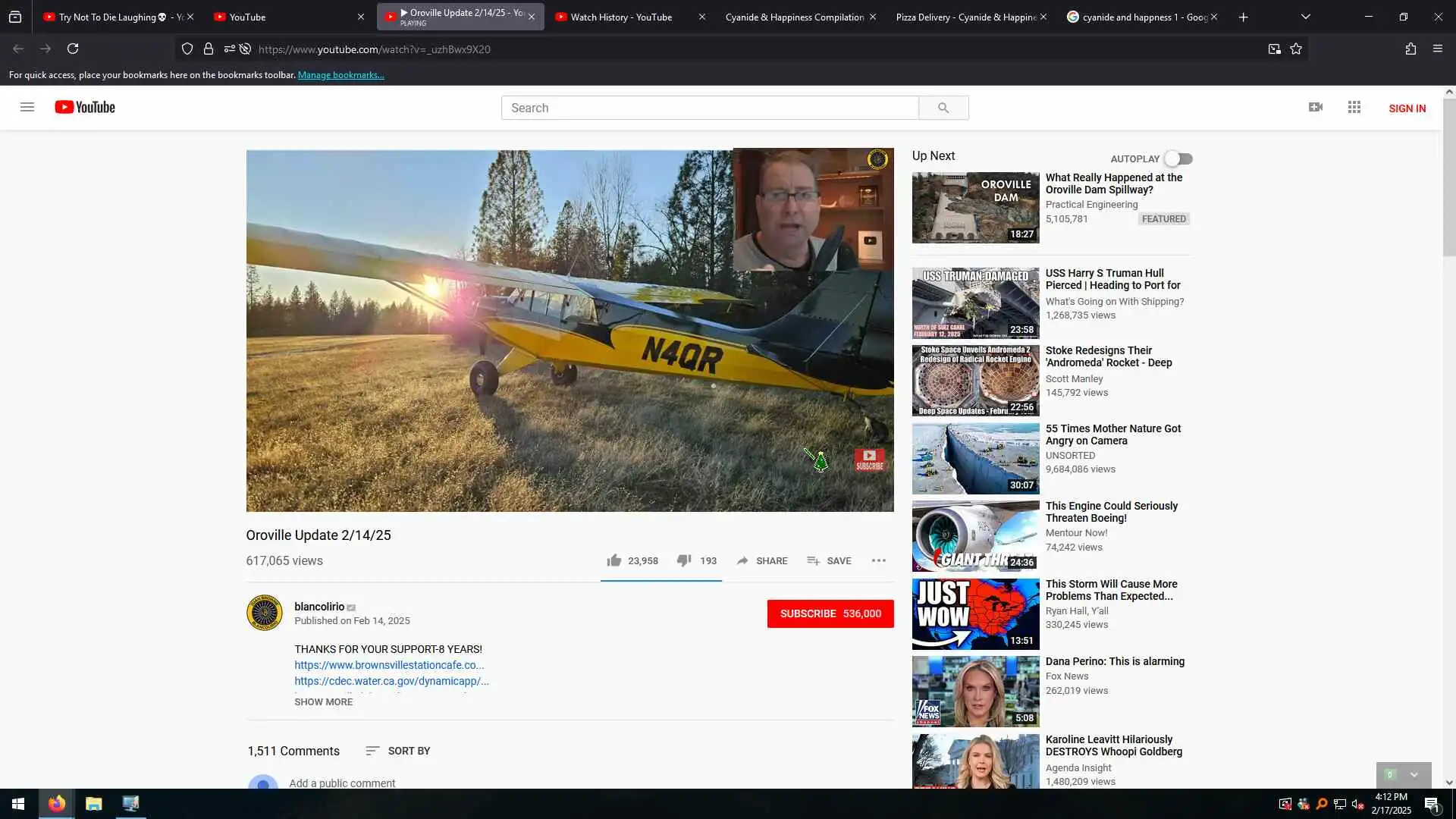Open the Sort By comments dropdown
The width and height of the screenshot is (1456, 819).
click(398, 751)
